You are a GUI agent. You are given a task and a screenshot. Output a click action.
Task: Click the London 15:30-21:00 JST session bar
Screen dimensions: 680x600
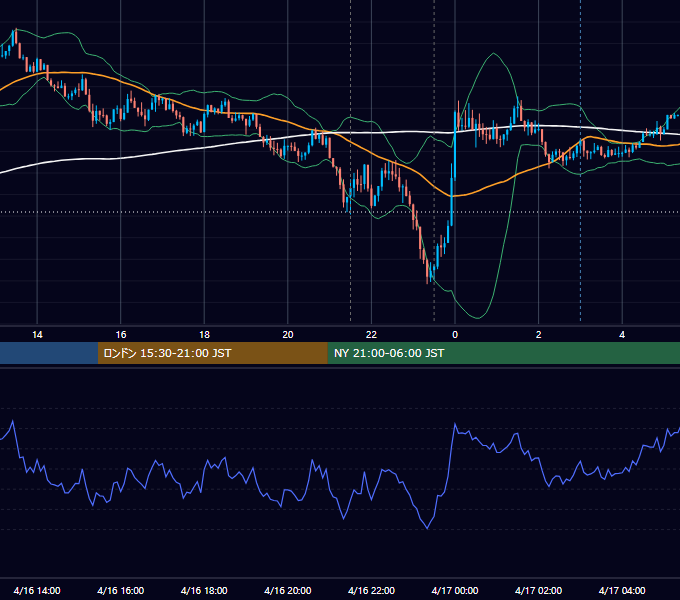212,353
